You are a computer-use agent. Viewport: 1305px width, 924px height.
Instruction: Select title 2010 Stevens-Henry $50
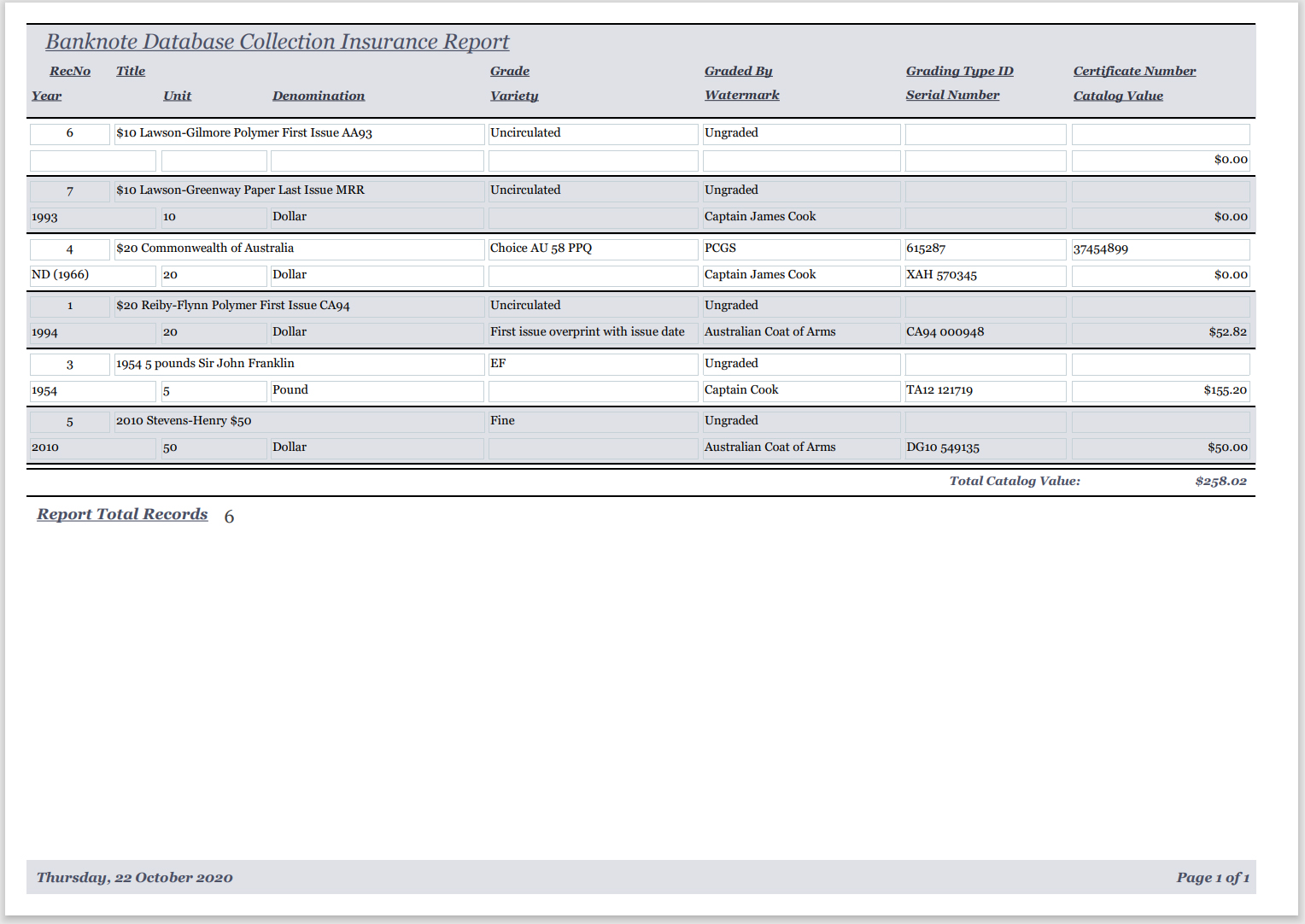click(299, 421)
